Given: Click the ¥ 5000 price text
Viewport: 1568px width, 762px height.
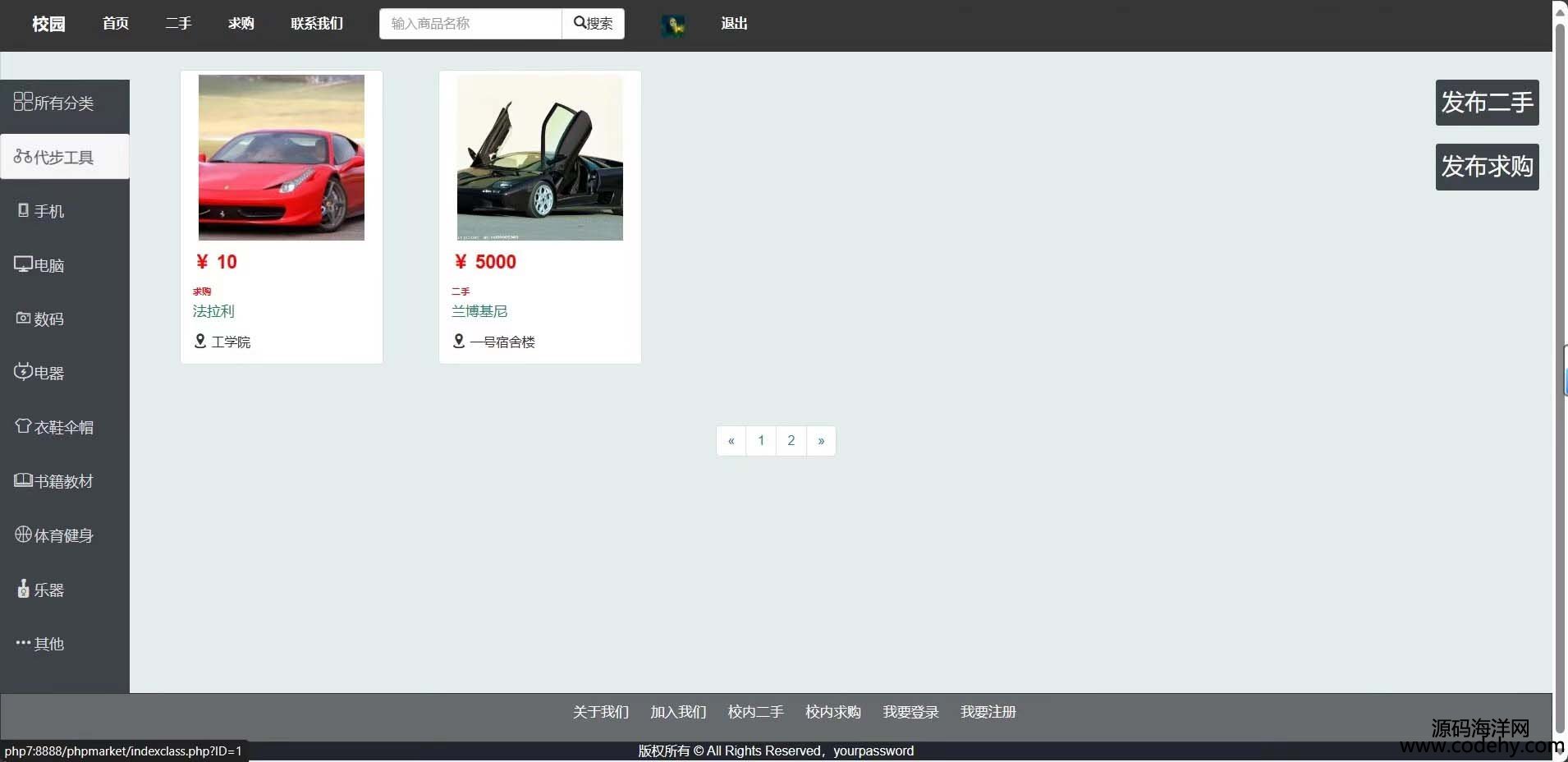Looking at the screenshot, I should 485,262.
